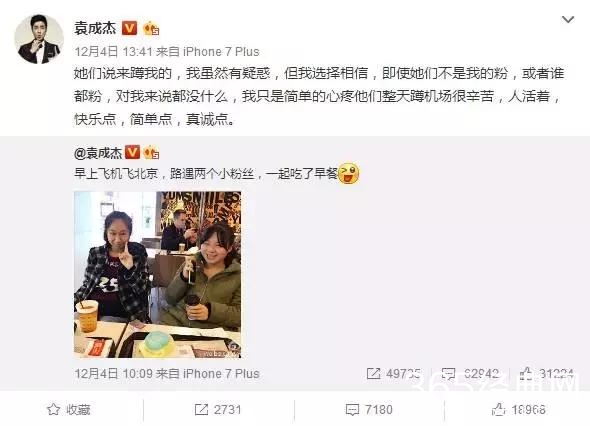Open the 12月4日 10:09 timestamp of reposted post
This screenshot has height=426, width=590.
[114, 374]
